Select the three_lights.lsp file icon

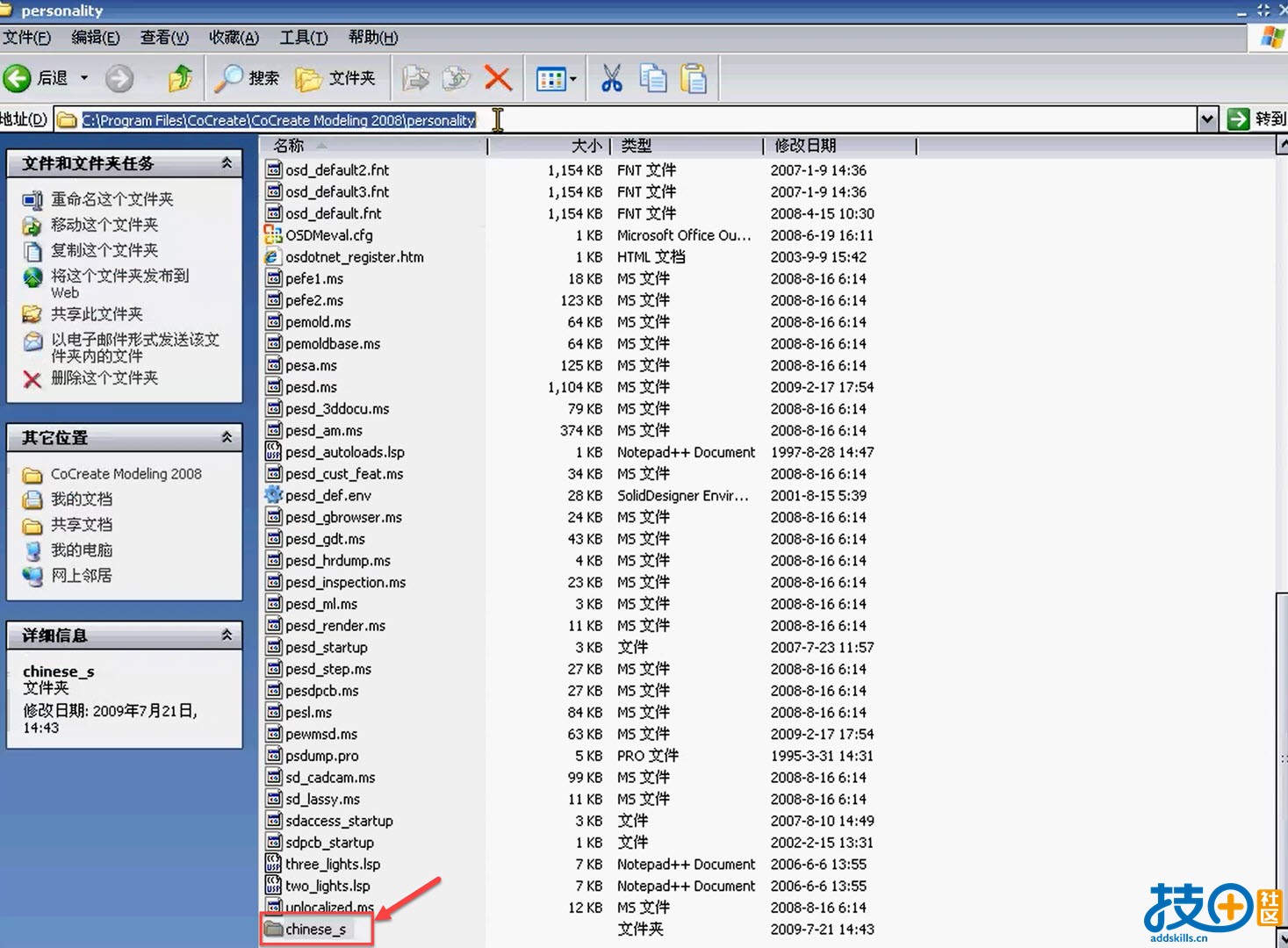273,864
